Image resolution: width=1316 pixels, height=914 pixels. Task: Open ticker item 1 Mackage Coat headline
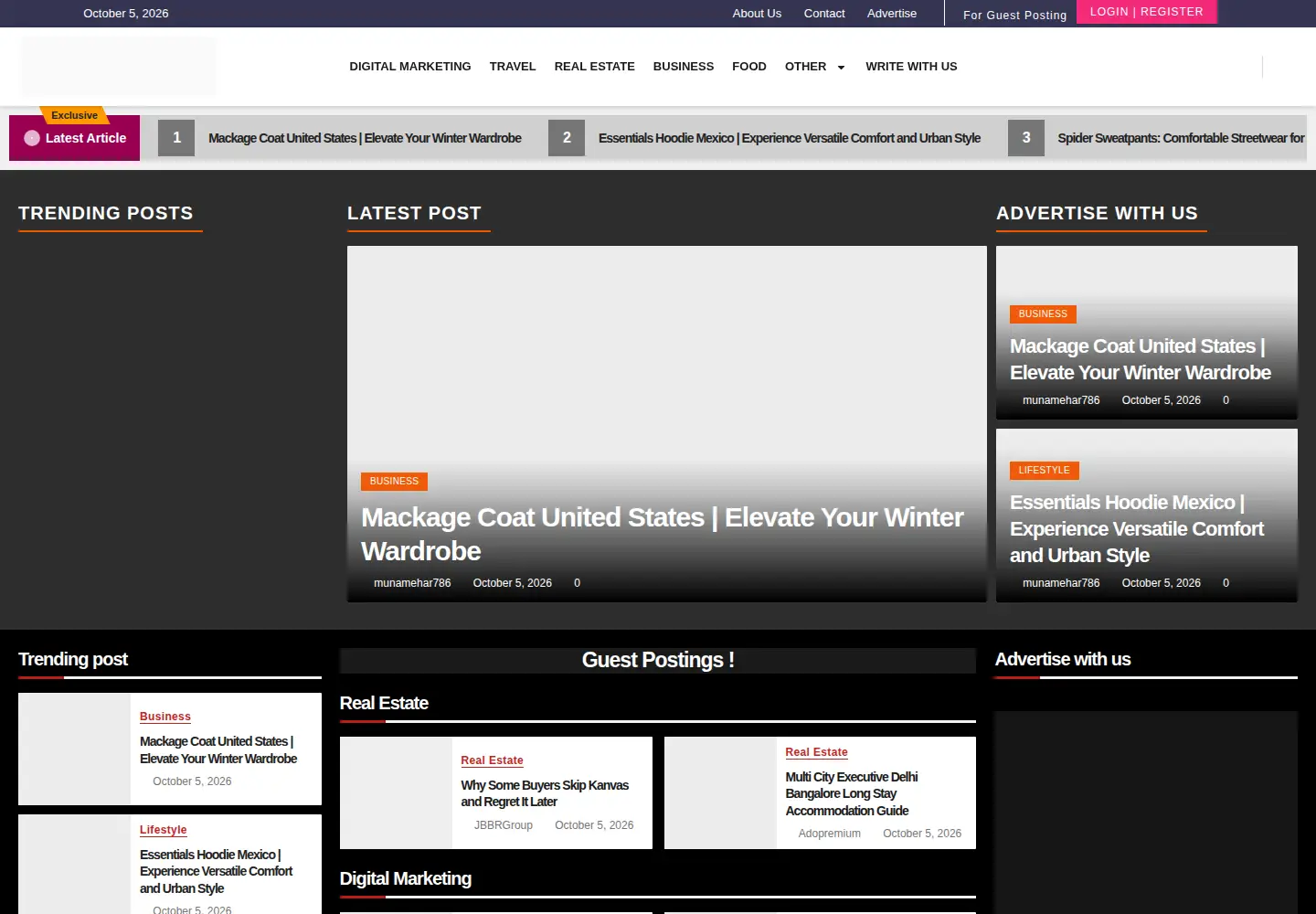(365, 138)
